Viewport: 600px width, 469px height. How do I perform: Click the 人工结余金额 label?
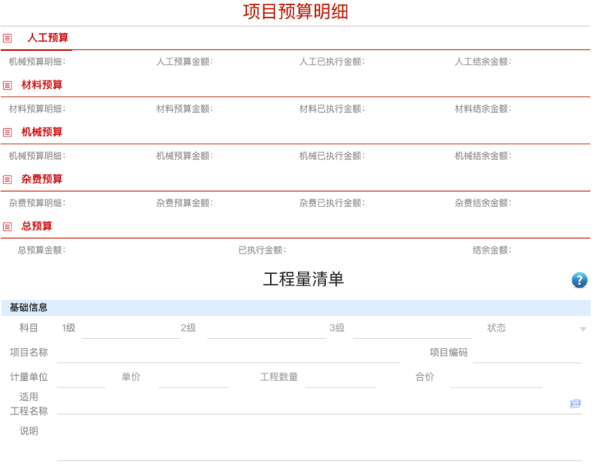click(483, 62)
